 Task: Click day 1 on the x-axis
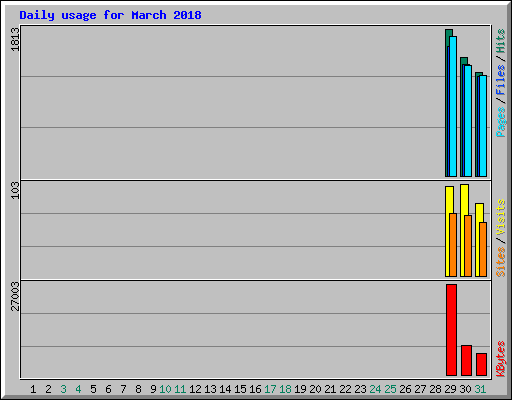[x=33, y=389]
